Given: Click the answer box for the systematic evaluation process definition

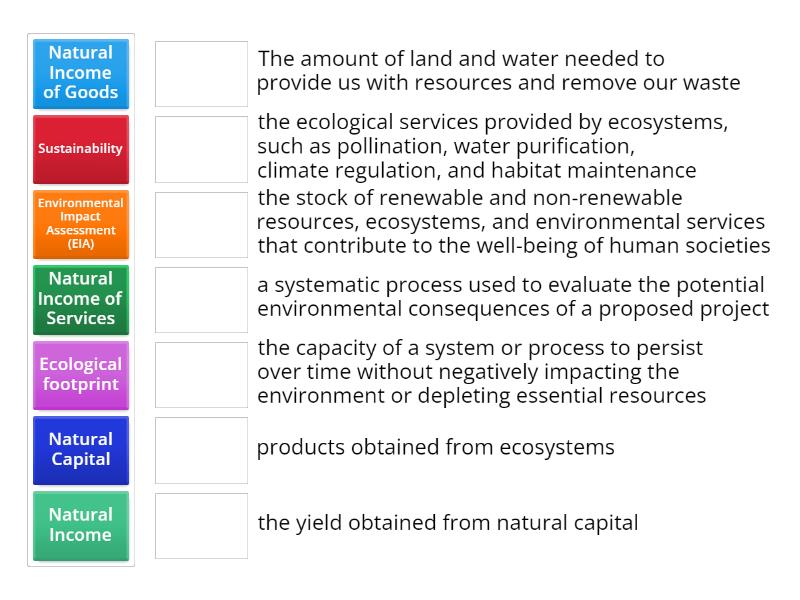Looking at the screenshot, I should [200, 299].
